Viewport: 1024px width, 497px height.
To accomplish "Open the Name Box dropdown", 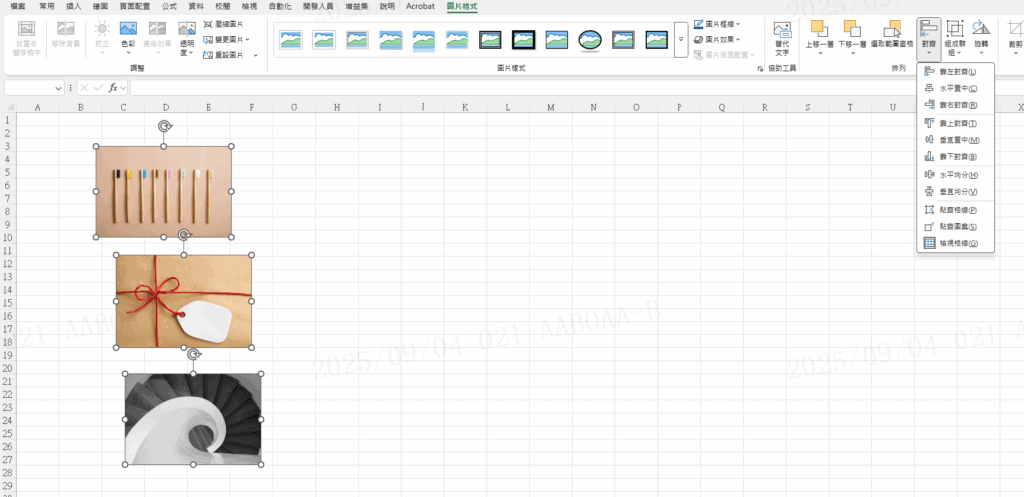I will pyautogui.click(x=59, y=88).
